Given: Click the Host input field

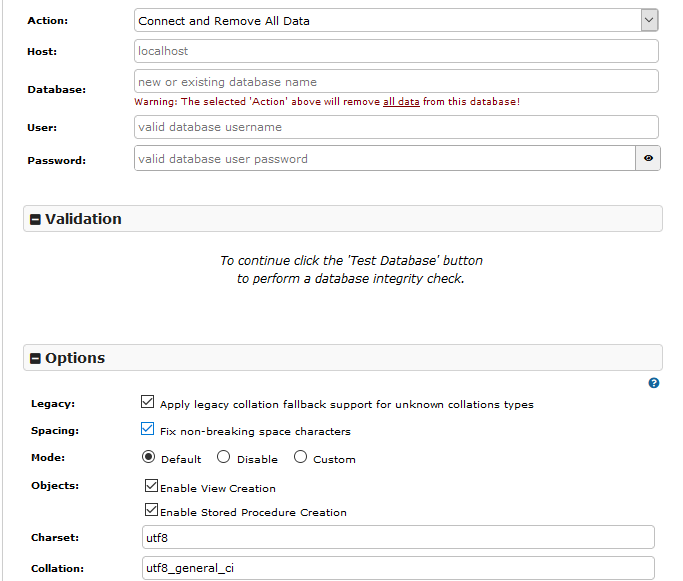Looking at the screenshot, I should (x=395, y=51).
